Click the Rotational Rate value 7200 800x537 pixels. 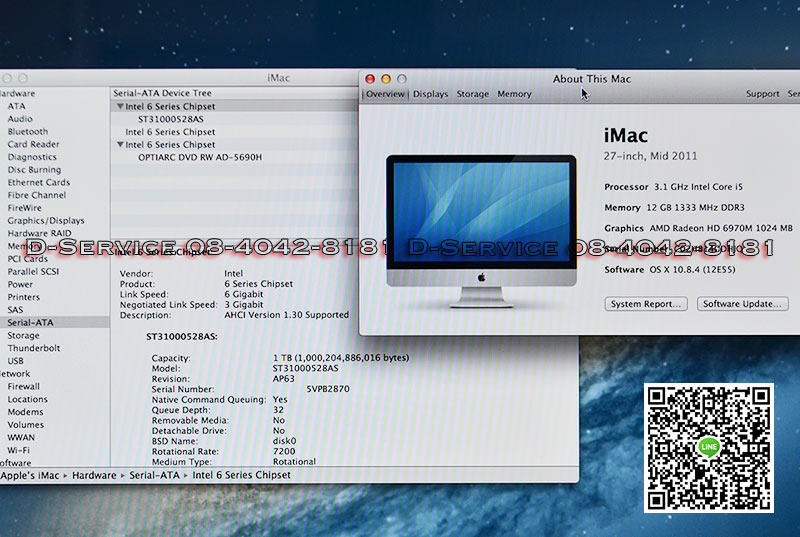coord(284,451)
